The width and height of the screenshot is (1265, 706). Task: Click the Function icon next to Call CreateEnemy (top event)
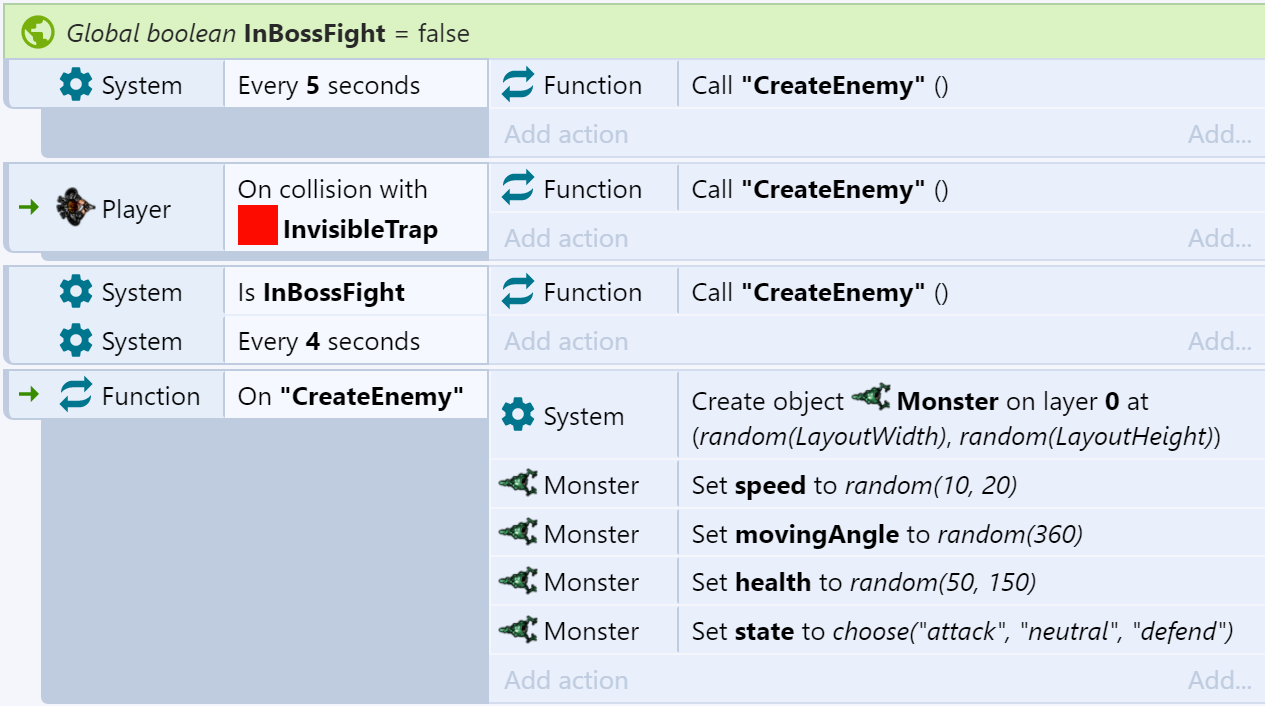[x=516, y=84]
